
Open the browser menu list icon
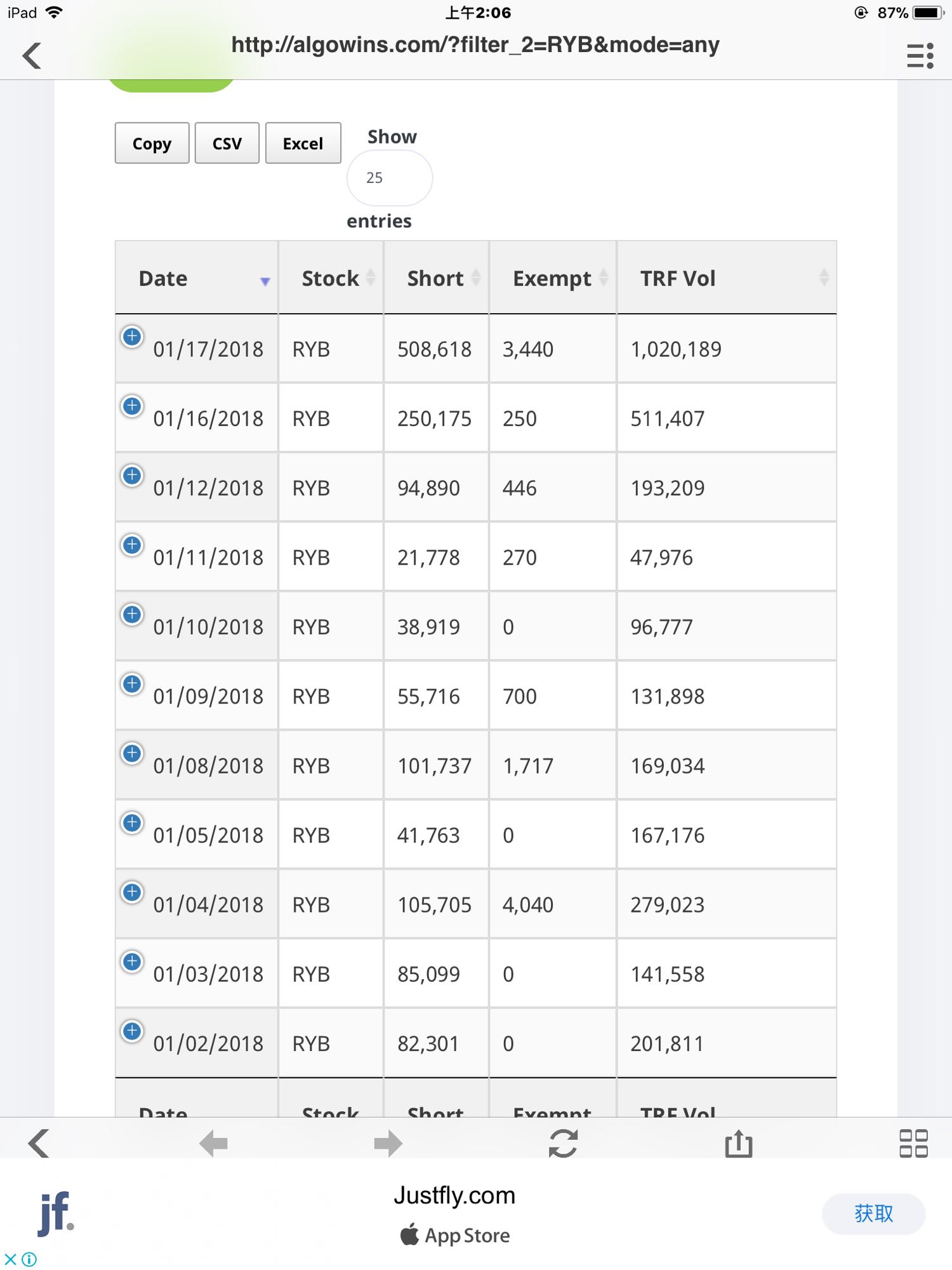pos(920,56)
